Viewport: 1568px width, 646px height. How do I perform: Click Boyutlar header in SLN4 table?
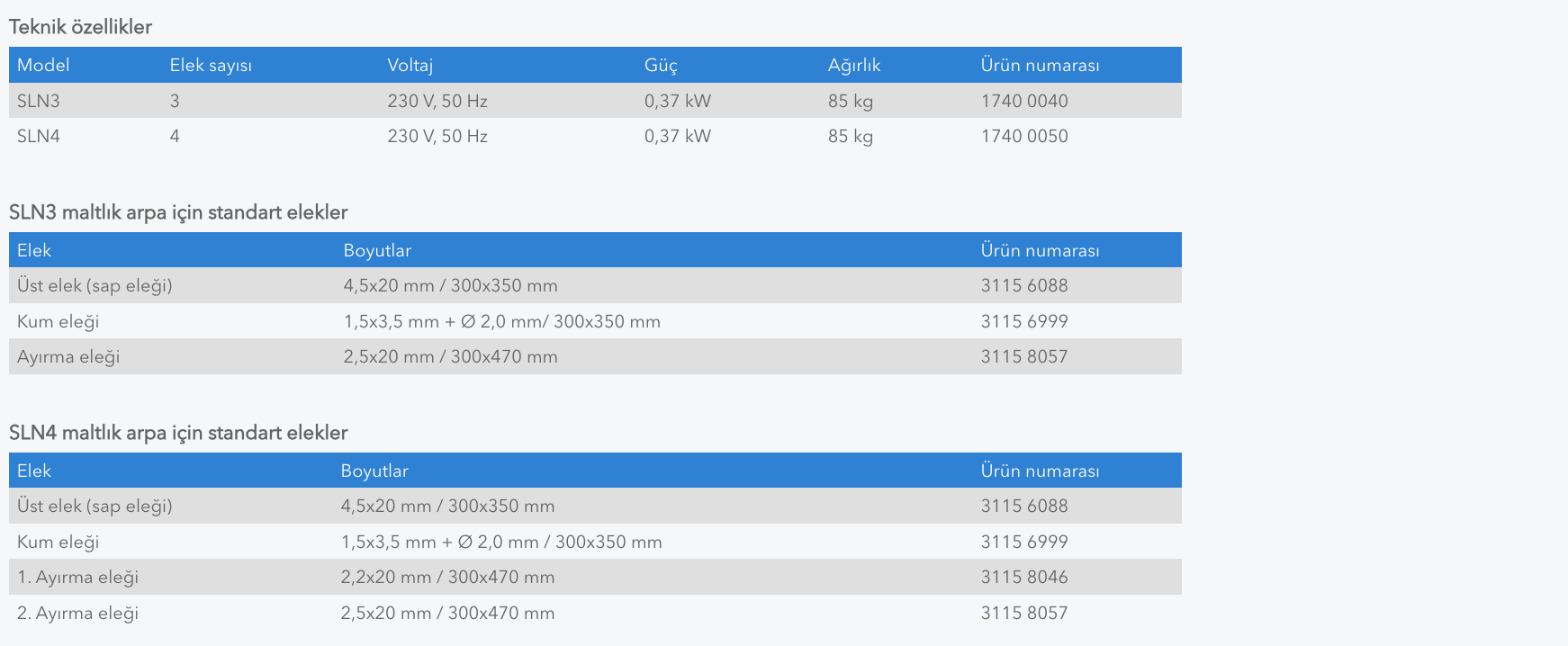(374, 471)
